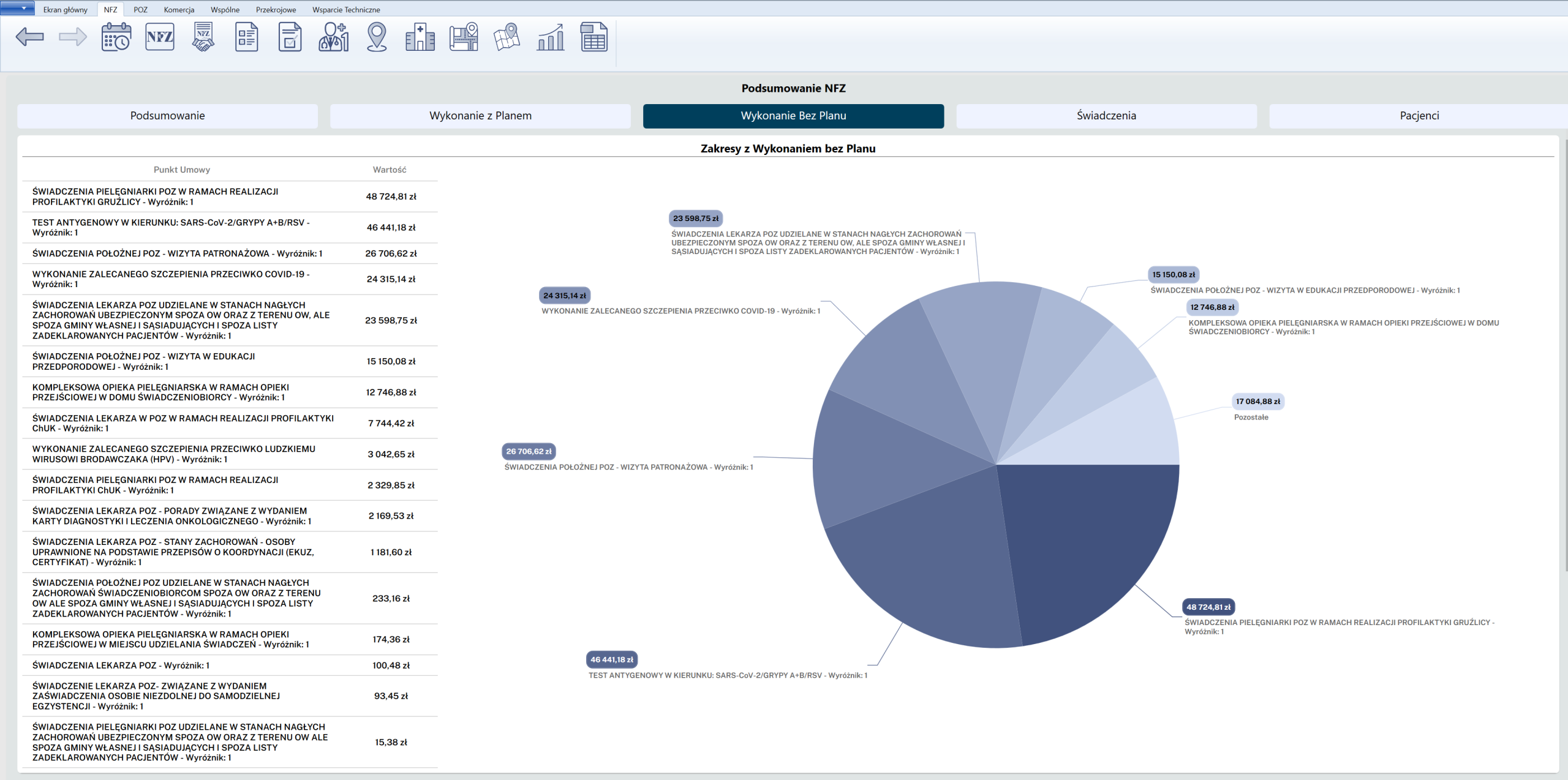Image resolution: width=1568 pixels, height=780 pixels.
Task: Open the spreadsheet table icon
Action: tap(594, 37)
